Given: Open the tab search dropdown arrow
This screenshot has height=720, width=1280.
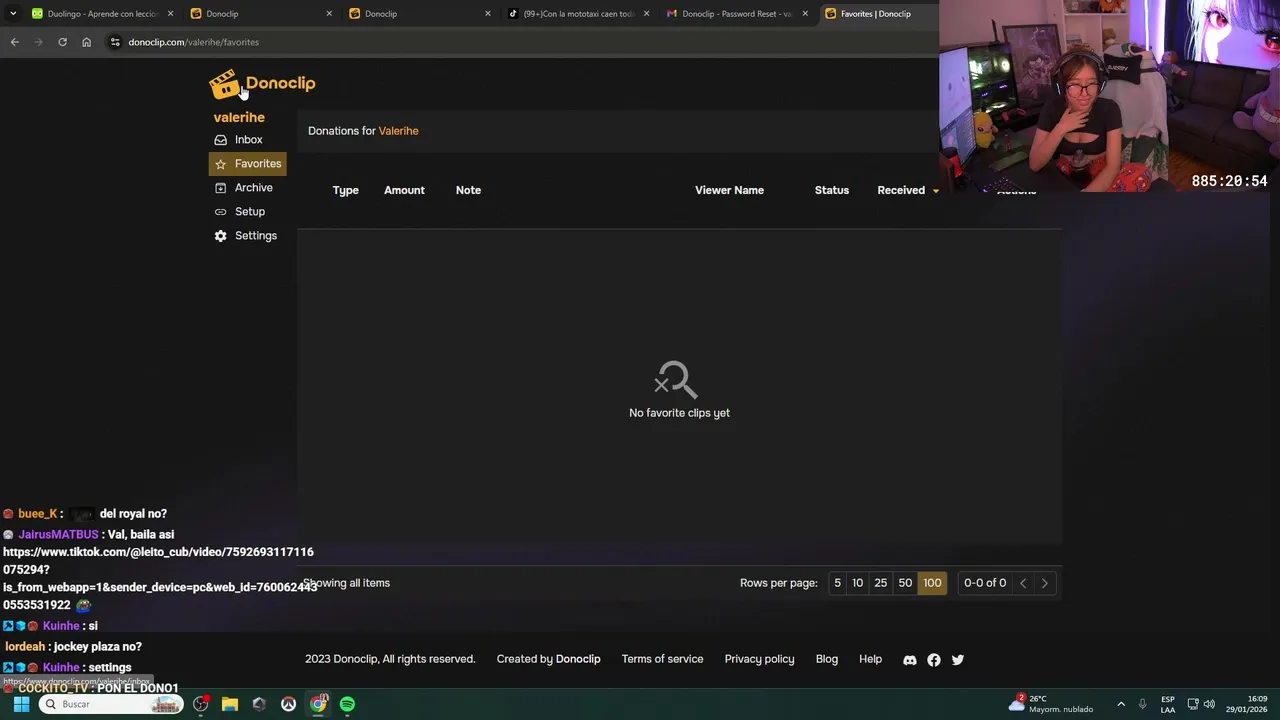Looking at the screenshot, I should (13, 14).
